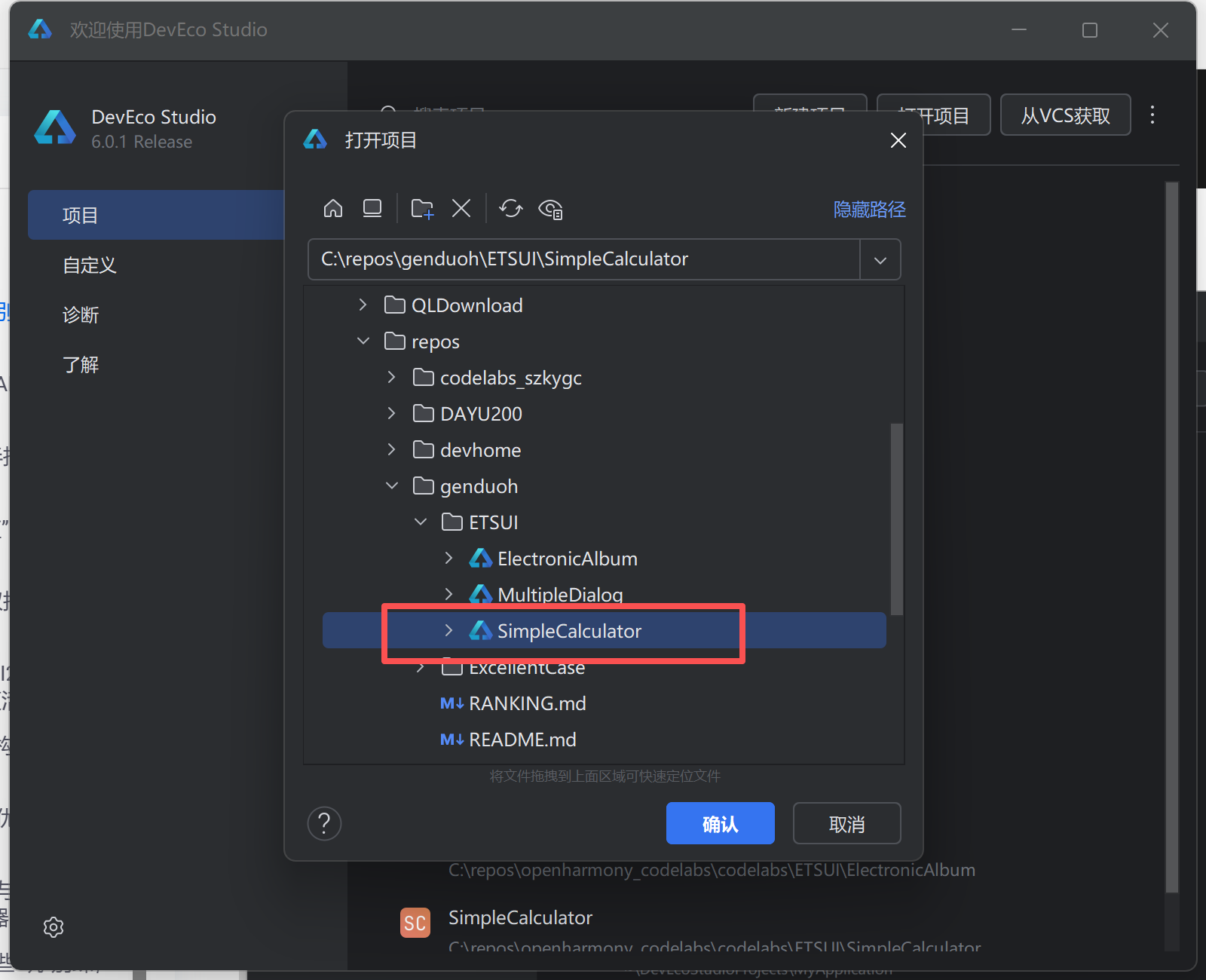Click the more options kebab icon
This screenshot has width=1206, height=980.
click(1152, 115)
